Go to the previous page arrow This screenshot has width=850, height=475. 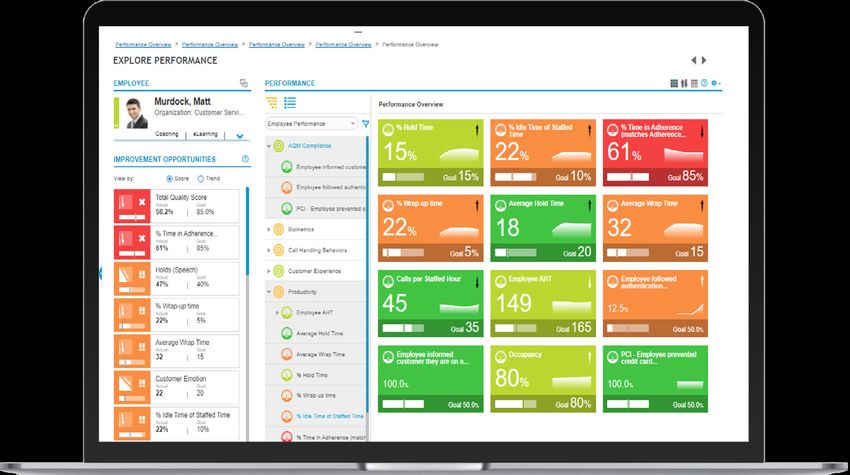694,61
